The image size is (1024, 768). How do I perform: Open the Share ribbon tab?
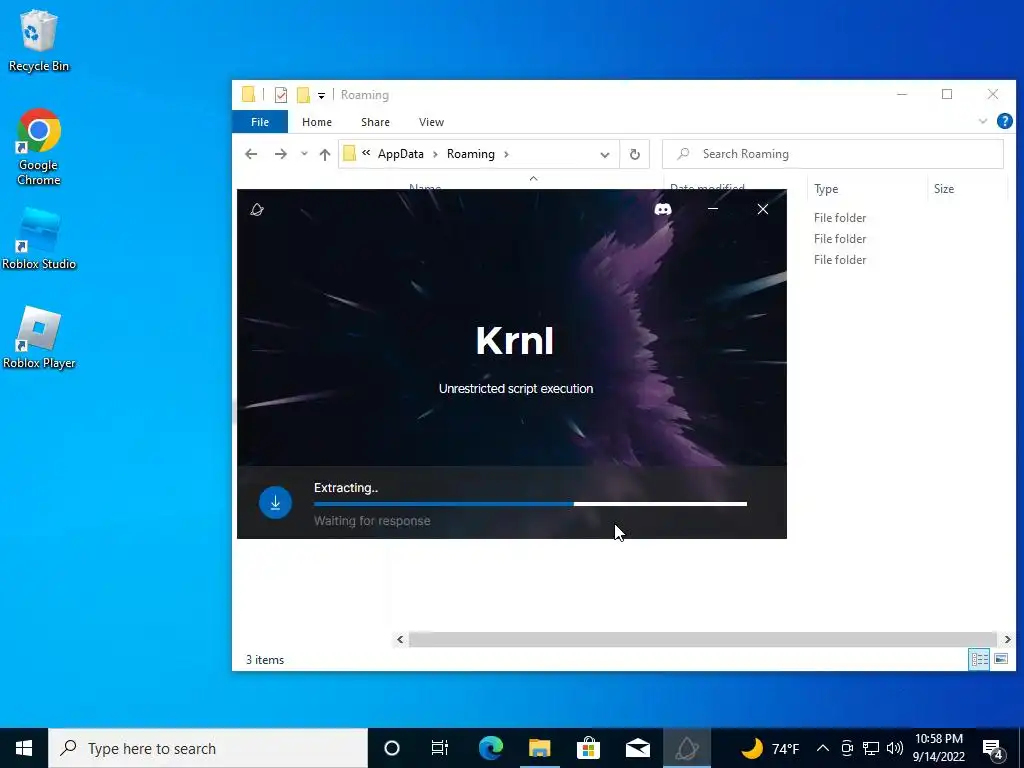click(375, 122)
